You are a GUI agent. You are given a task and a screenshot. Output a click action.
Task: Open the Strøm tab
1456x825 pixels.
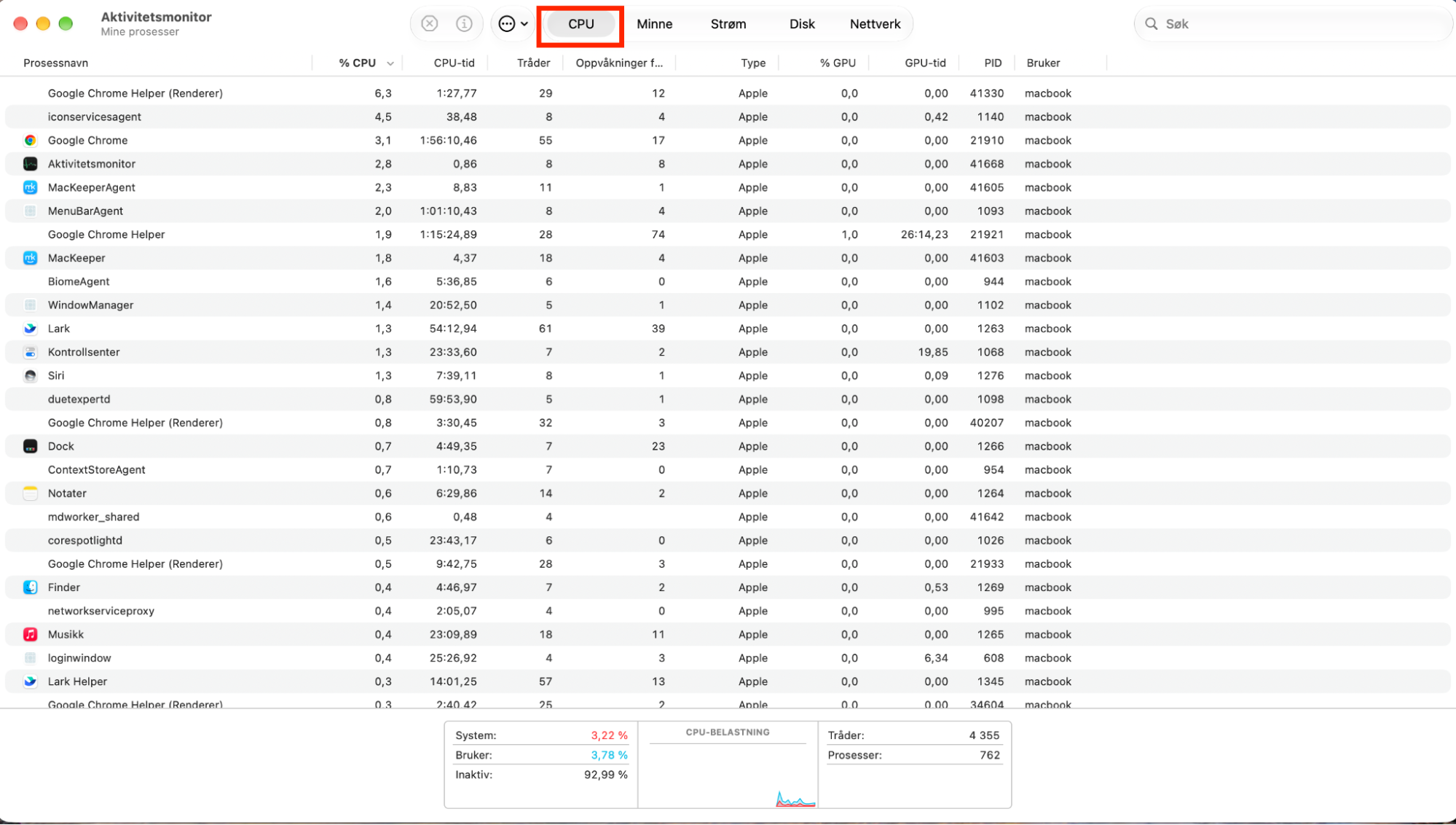[728, 24]
